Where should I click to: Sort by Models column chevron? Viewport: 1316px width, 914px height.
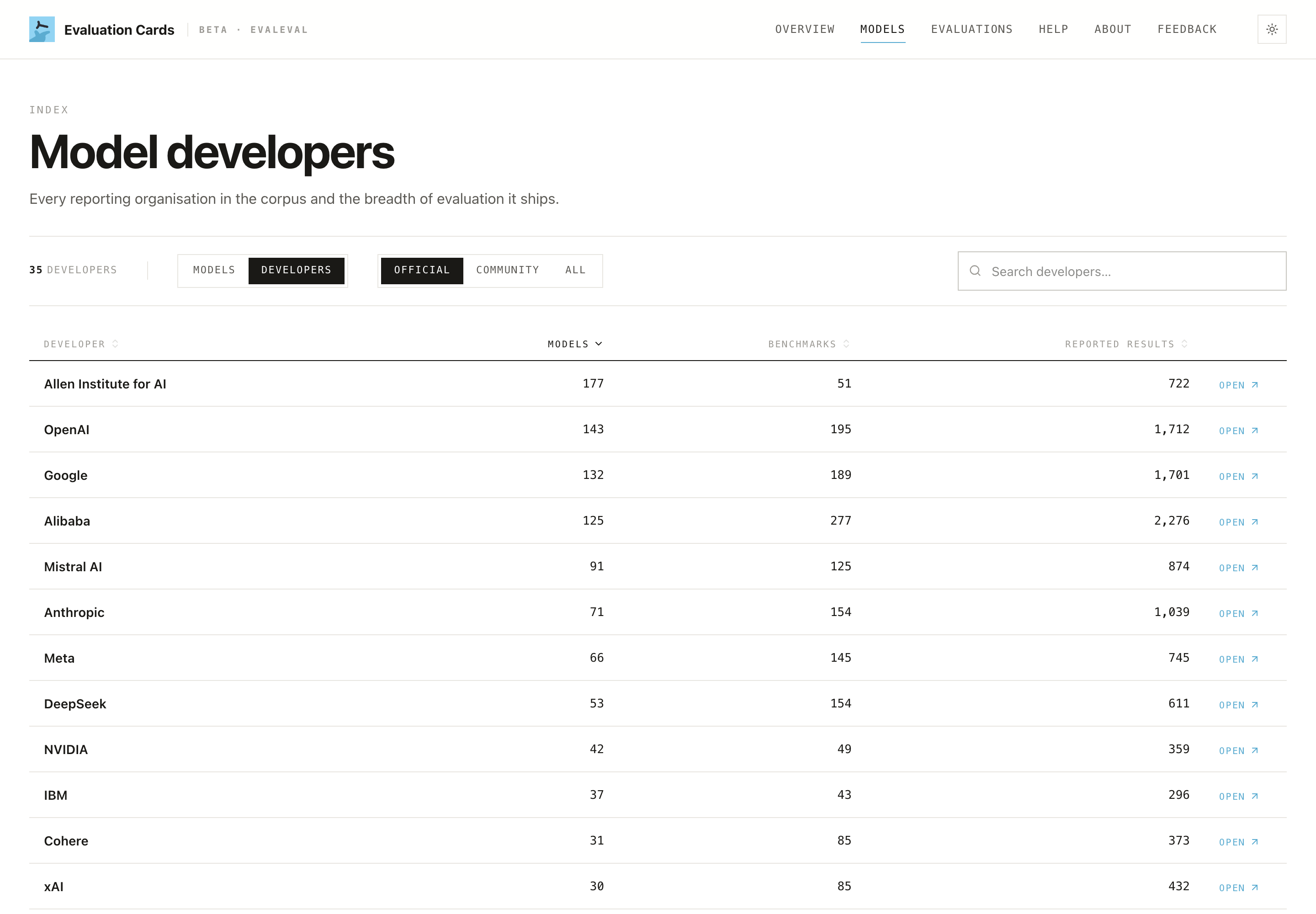point(599,344)
